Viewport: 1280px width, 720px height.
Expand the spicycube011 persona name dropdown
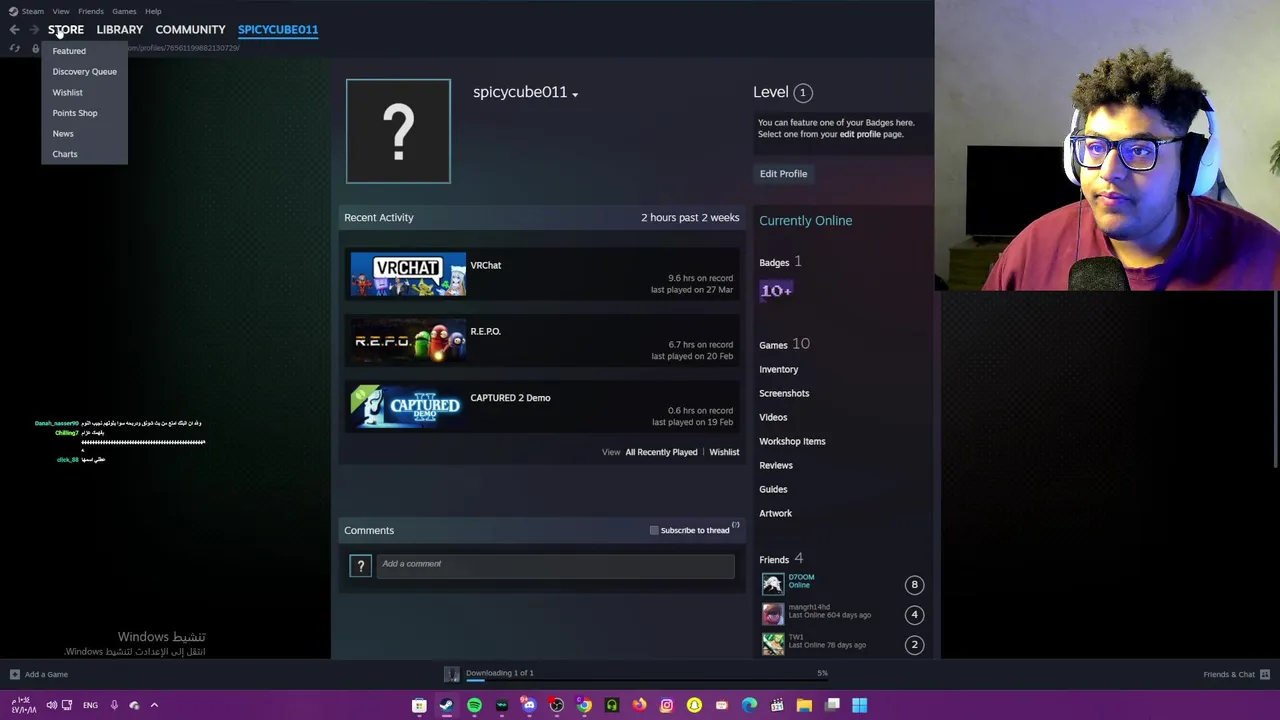pos(575,94)
